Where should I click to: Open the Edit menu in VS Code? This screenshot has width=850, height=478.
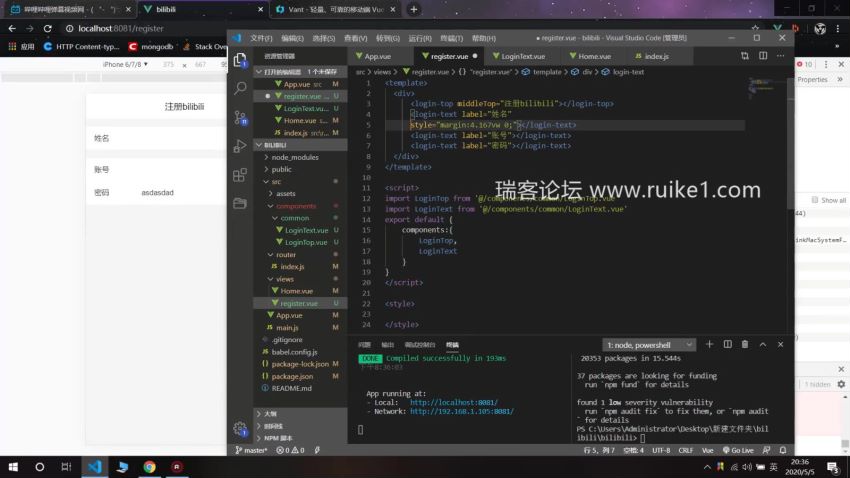pyautogui.click(x=292, y=38)
